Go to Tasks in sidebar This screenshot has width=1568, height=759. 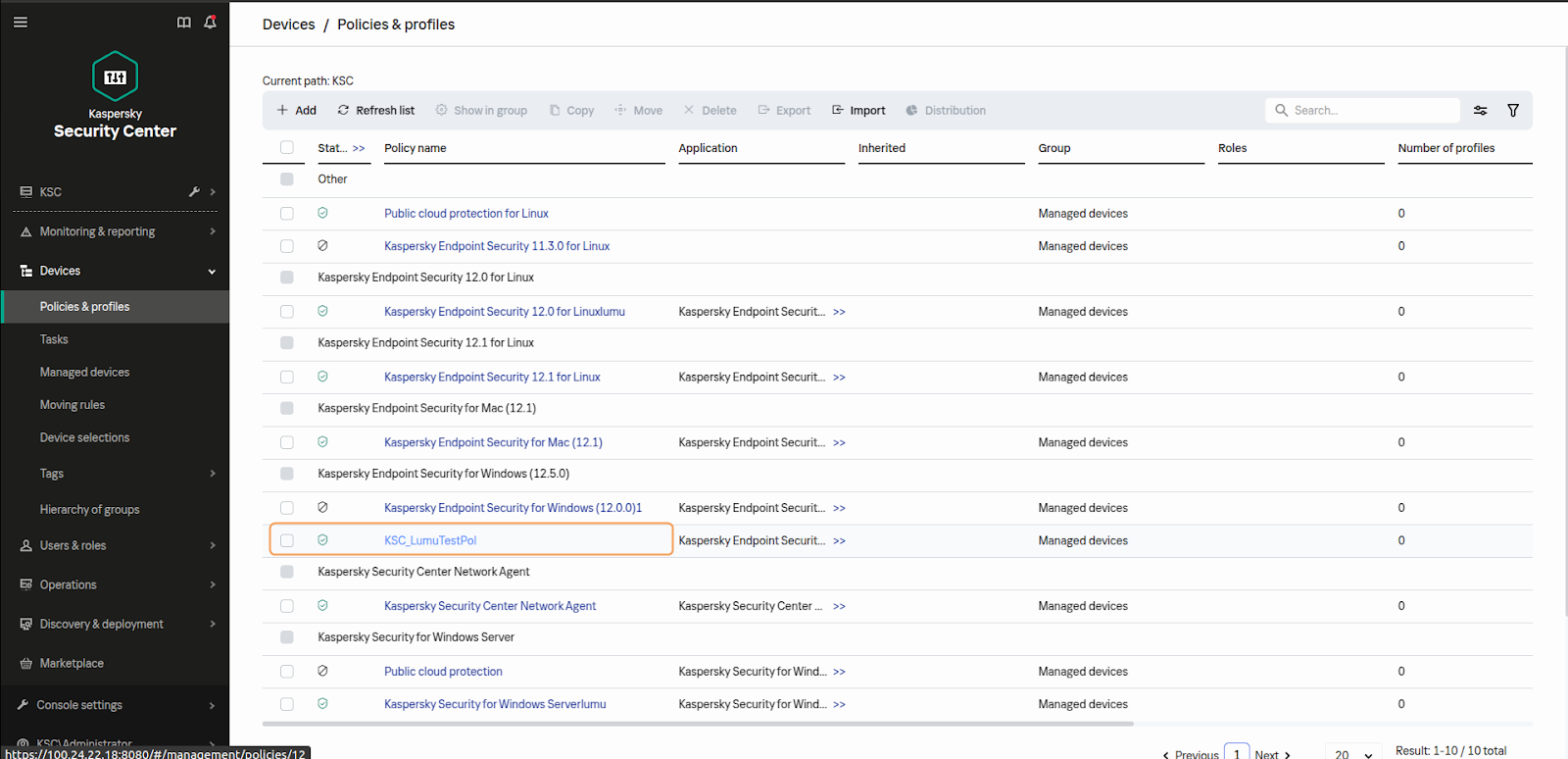[54, 339]
